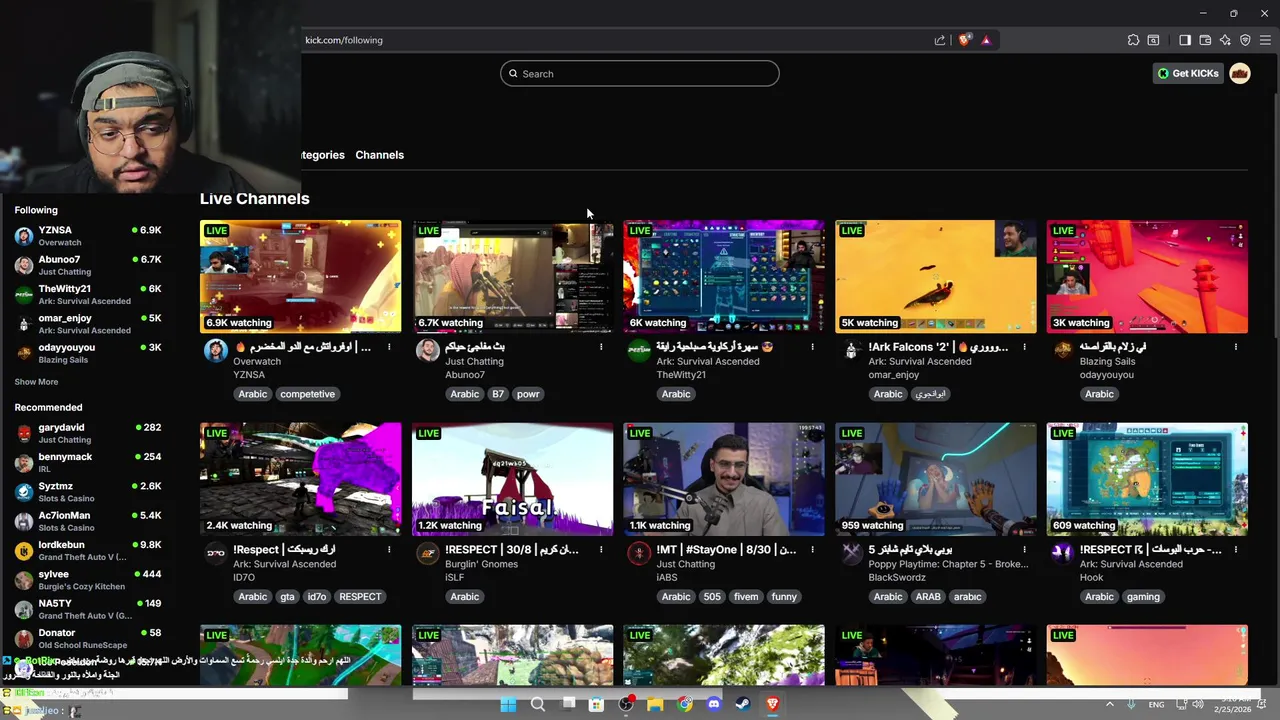Open Abunoo7 Just Chatting stream thumbnail

(512, 276)
